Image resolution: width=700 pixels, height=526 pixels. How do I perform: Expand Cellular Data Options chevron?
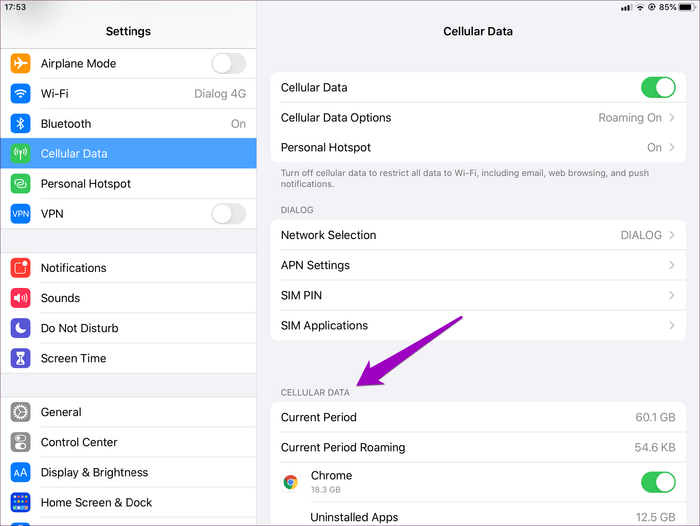(x=672, y=118)
